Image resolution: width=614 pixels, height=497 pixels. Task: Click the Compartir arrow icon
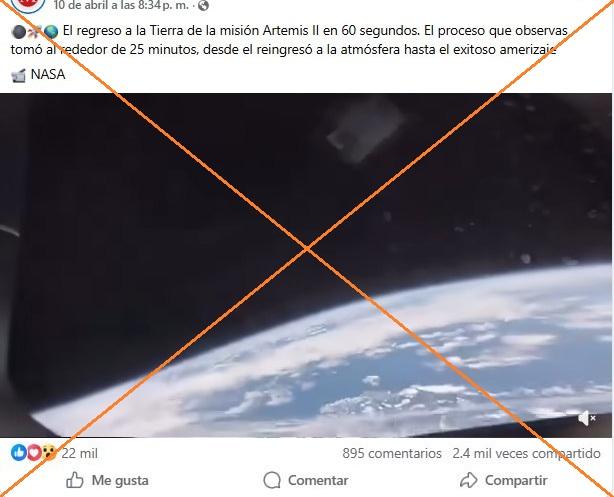point(469,480)
